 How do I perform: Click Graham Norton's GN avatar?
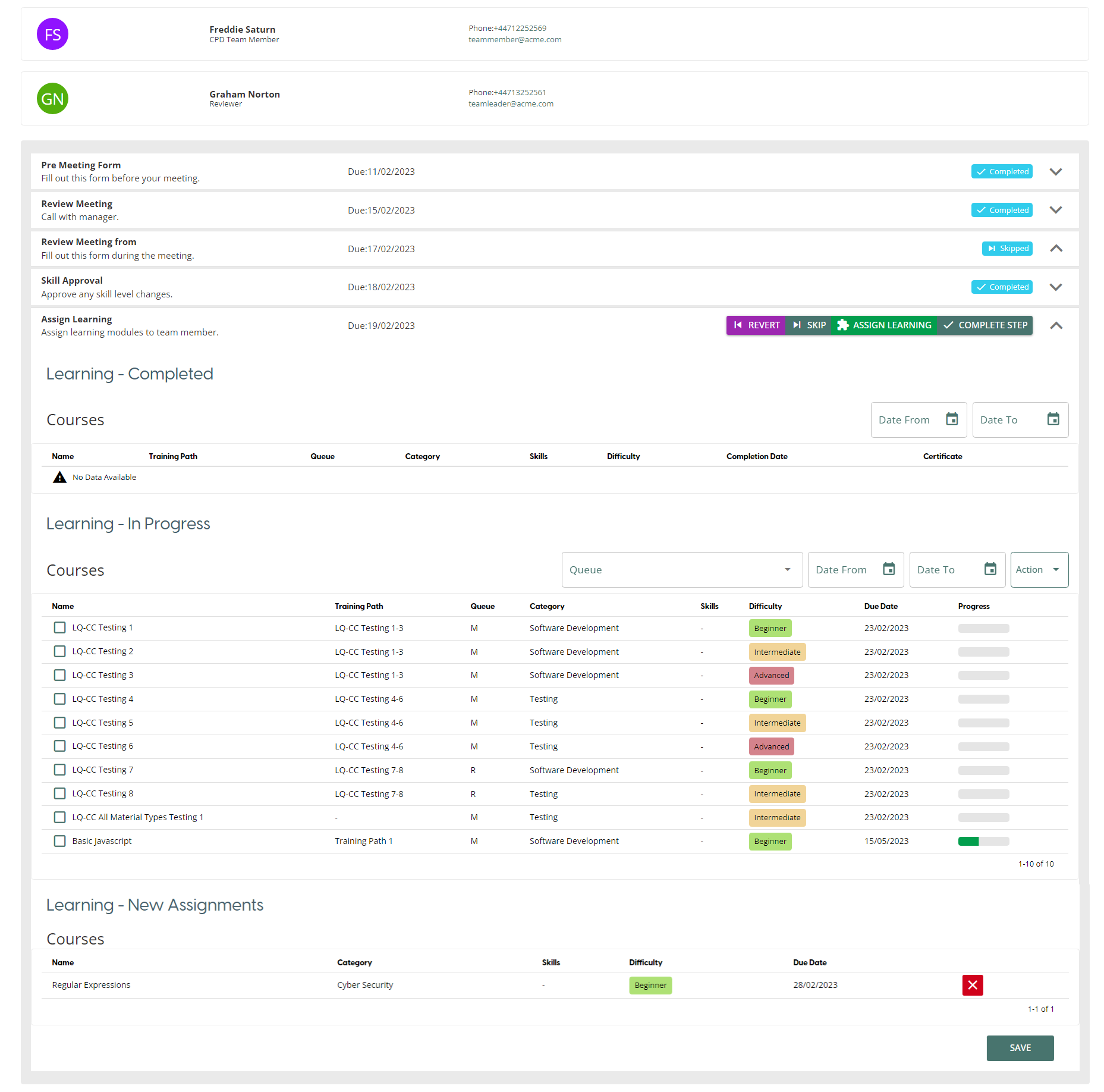click(52, 99)
